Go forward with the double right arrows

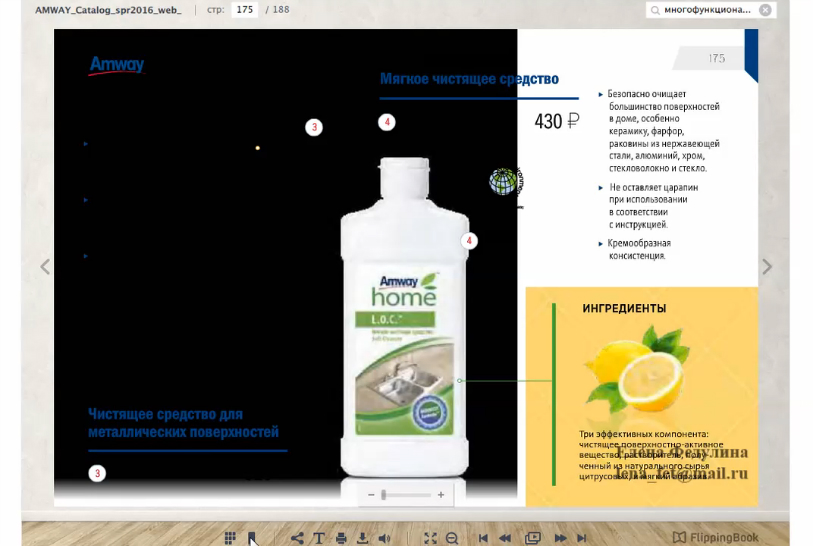[560, 538]
